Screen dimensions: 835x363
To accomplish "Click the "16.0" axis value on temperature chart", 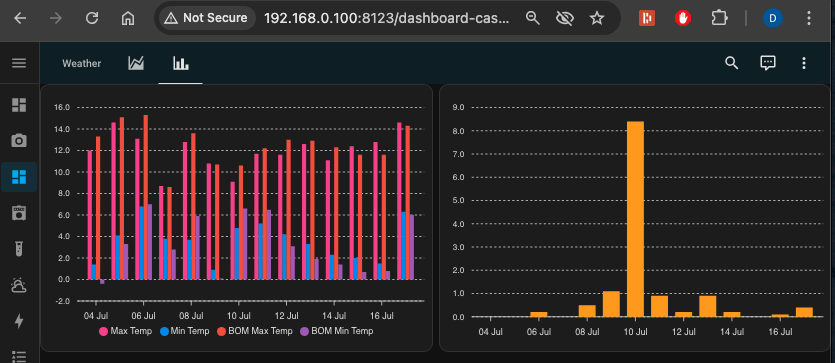I will click(x=62, y=108).
